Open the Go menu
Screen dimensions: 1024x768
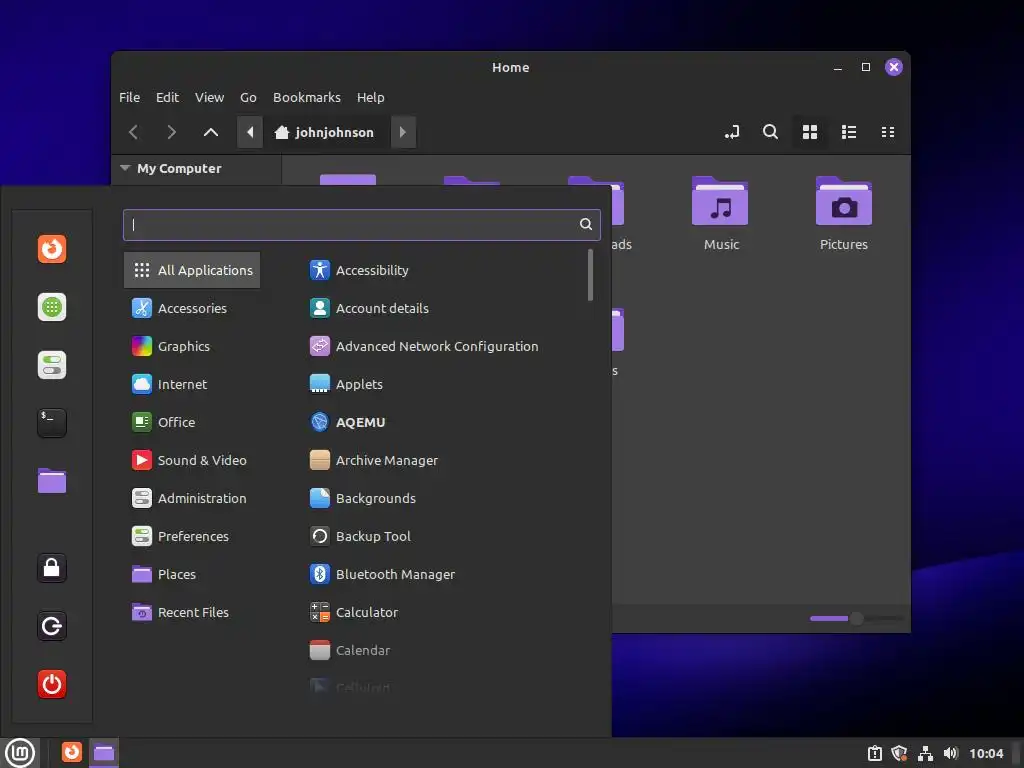point(248,97)
